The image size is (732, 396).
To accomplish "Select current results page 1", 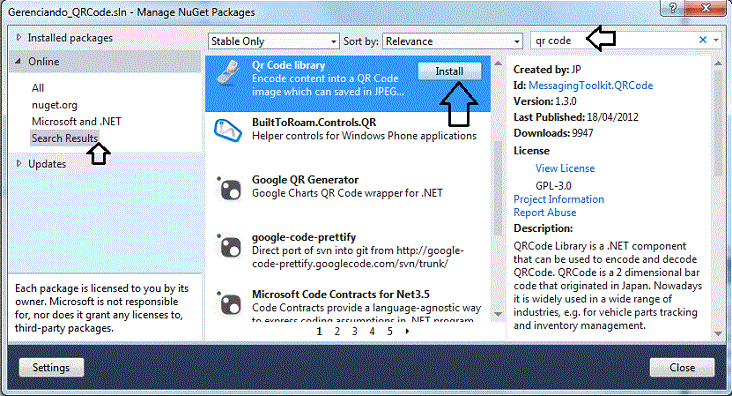I will pyautogui.click(x=319, y=331).
